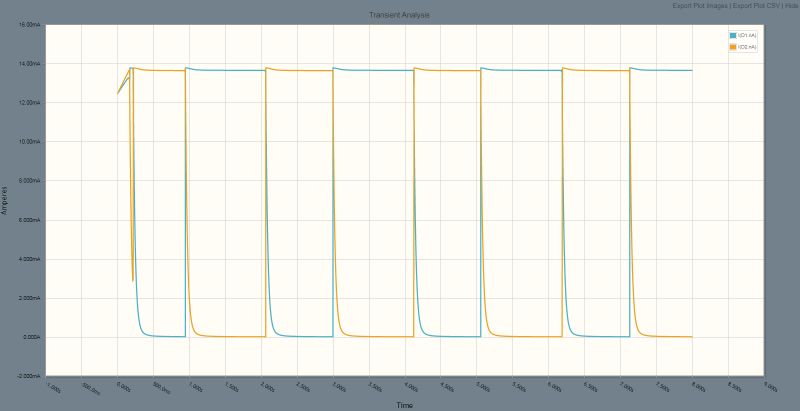Click the 14.00mA y-axis tick label
Screen dimensions: 800x411
pos(32,64)
